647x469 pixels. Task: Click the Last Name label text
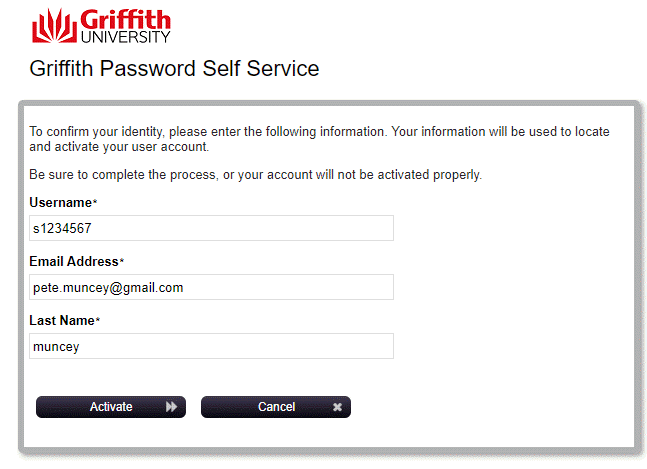pyautogui.click(x=61, y=320)
